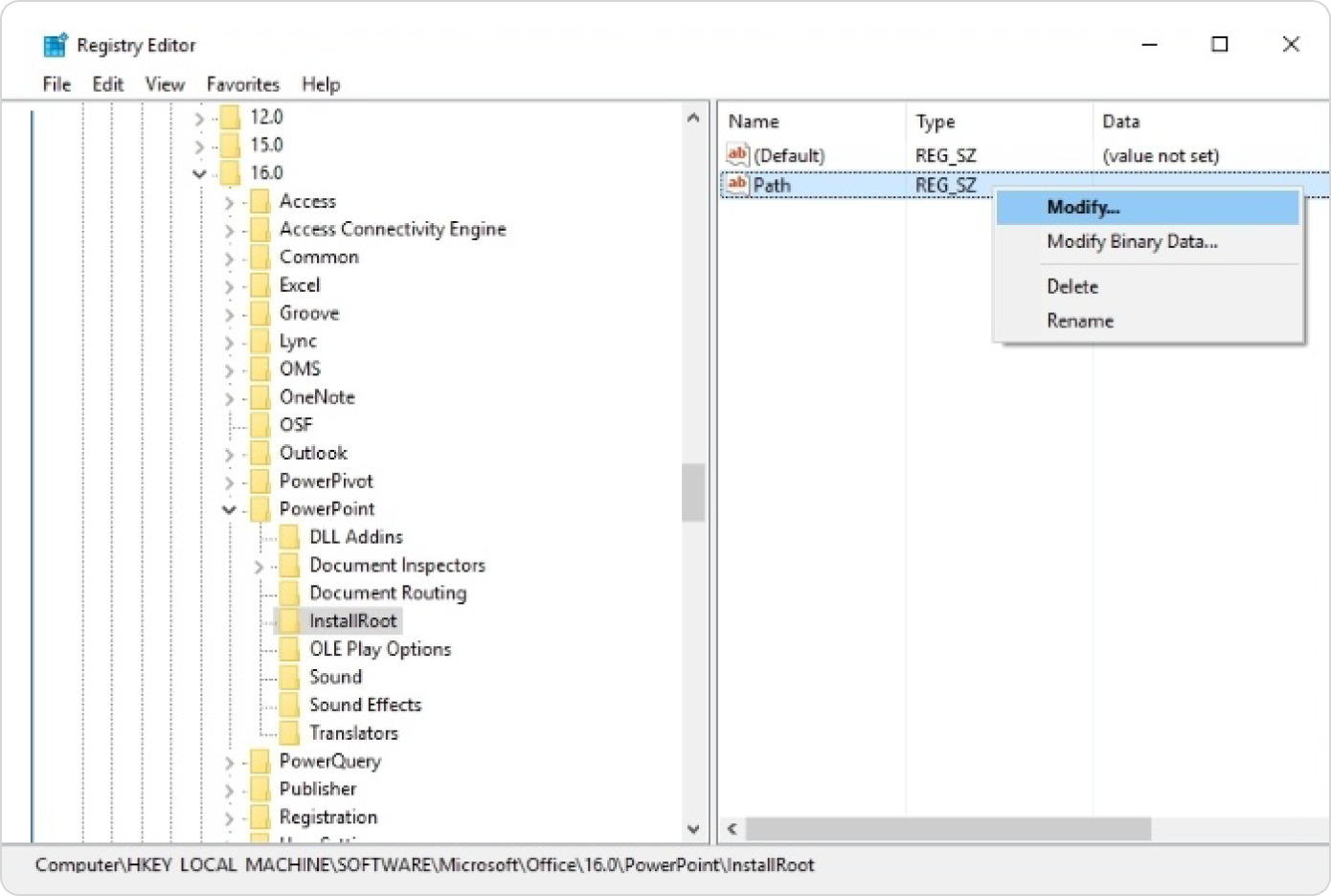The image size is (1331, 896).
Task: Expand the Outlook key
Action: pyautogui.click(x=229, y=454)
